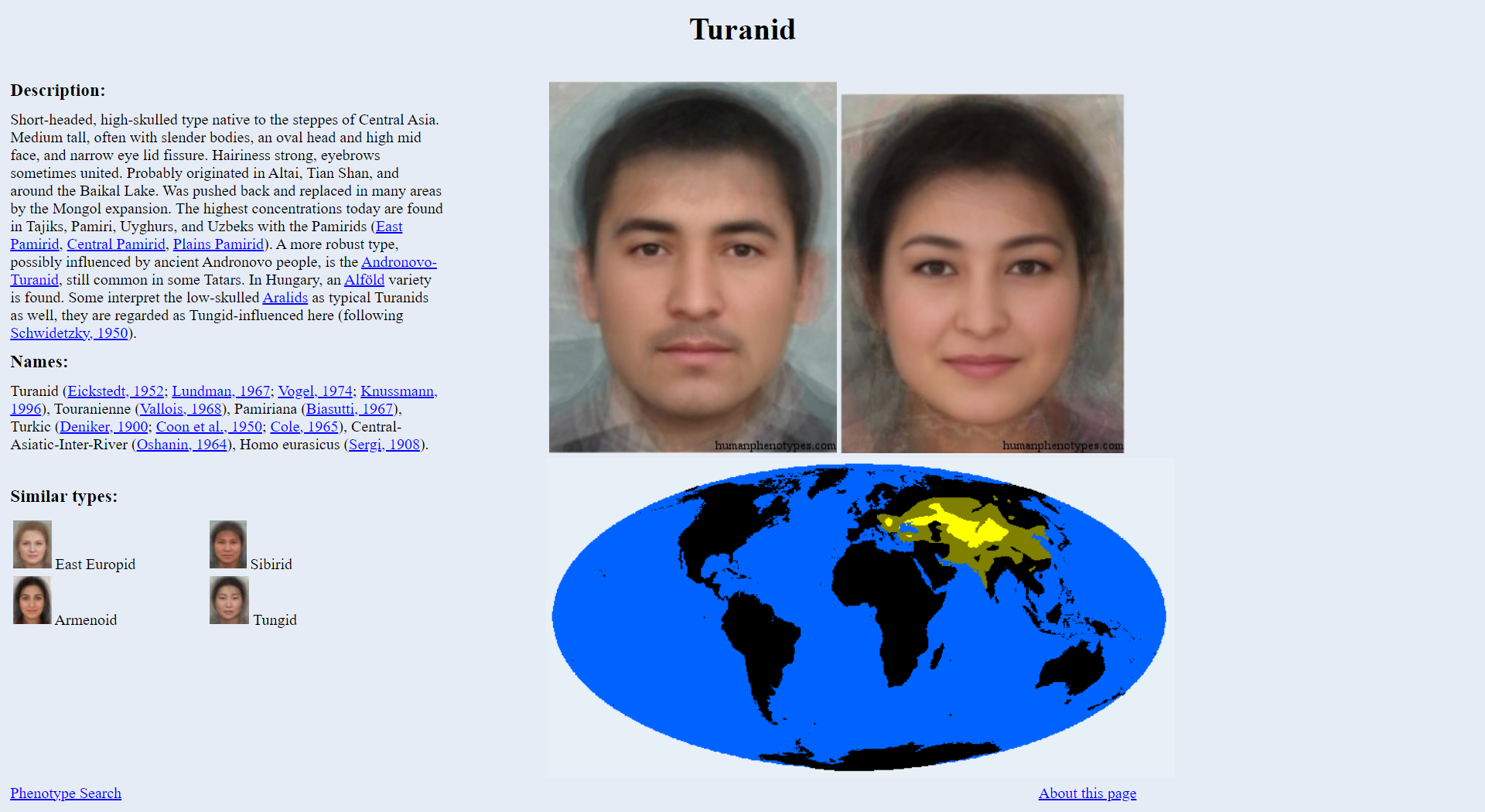Select the Sibirid label

coord(271,565)
